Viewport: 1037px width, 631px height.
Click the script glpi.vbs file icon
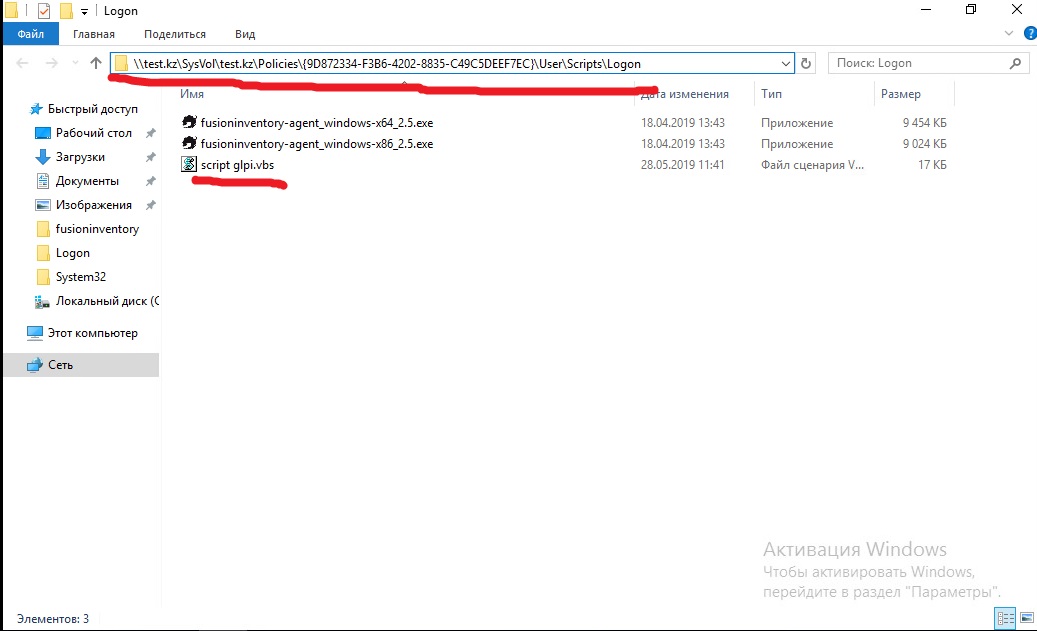click(189, 164)
